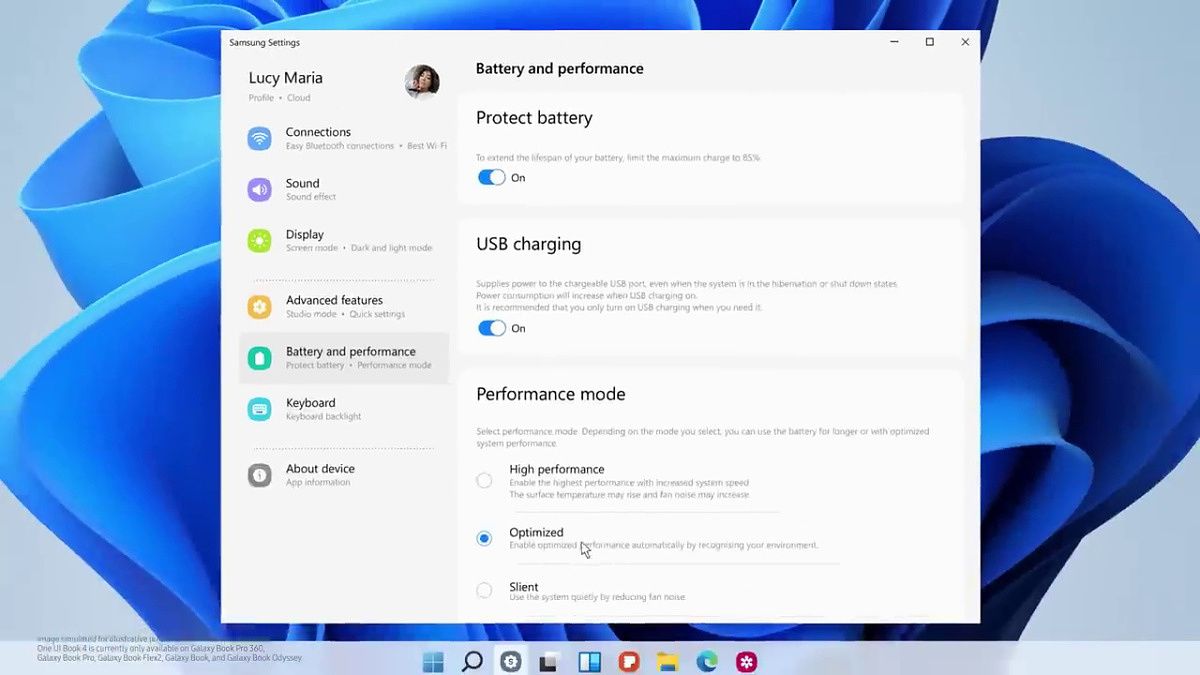
Task: Disable USB charging
Action: pyautogui.click(x=491, y=328)
